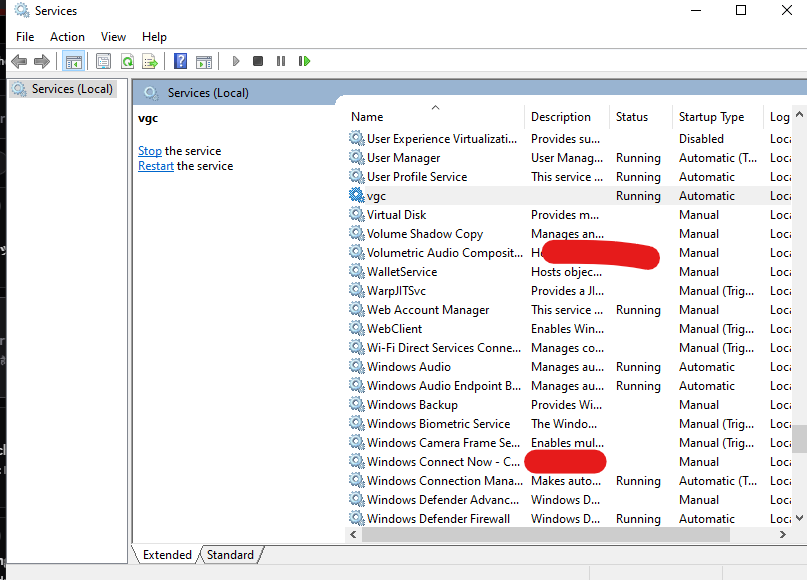Image resolution: width=807 pixels, height=580 pixels.
Task: Select Windows Camera Frame Server row
Action: tap(570, 443)
